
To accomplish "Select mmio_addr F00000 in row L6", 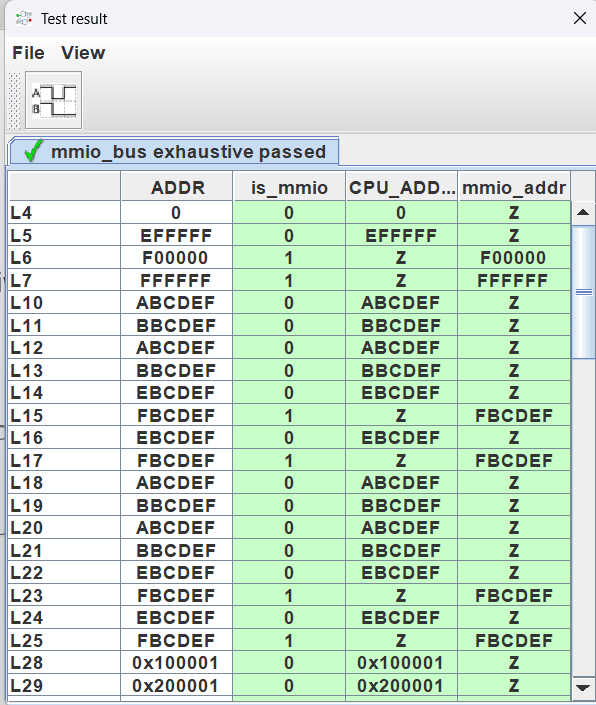I will click(514, 257).
